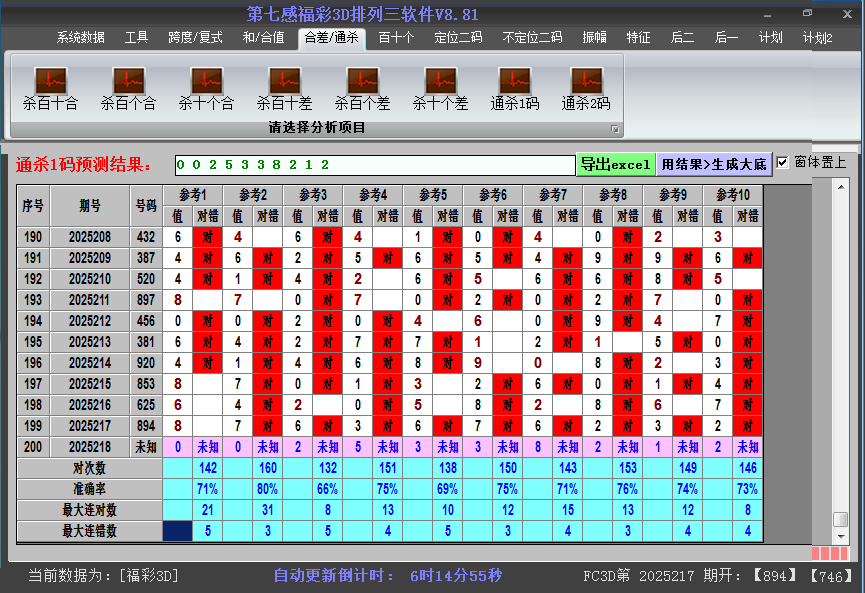
Task: Click the number cell 897
Action: (146, 300)
